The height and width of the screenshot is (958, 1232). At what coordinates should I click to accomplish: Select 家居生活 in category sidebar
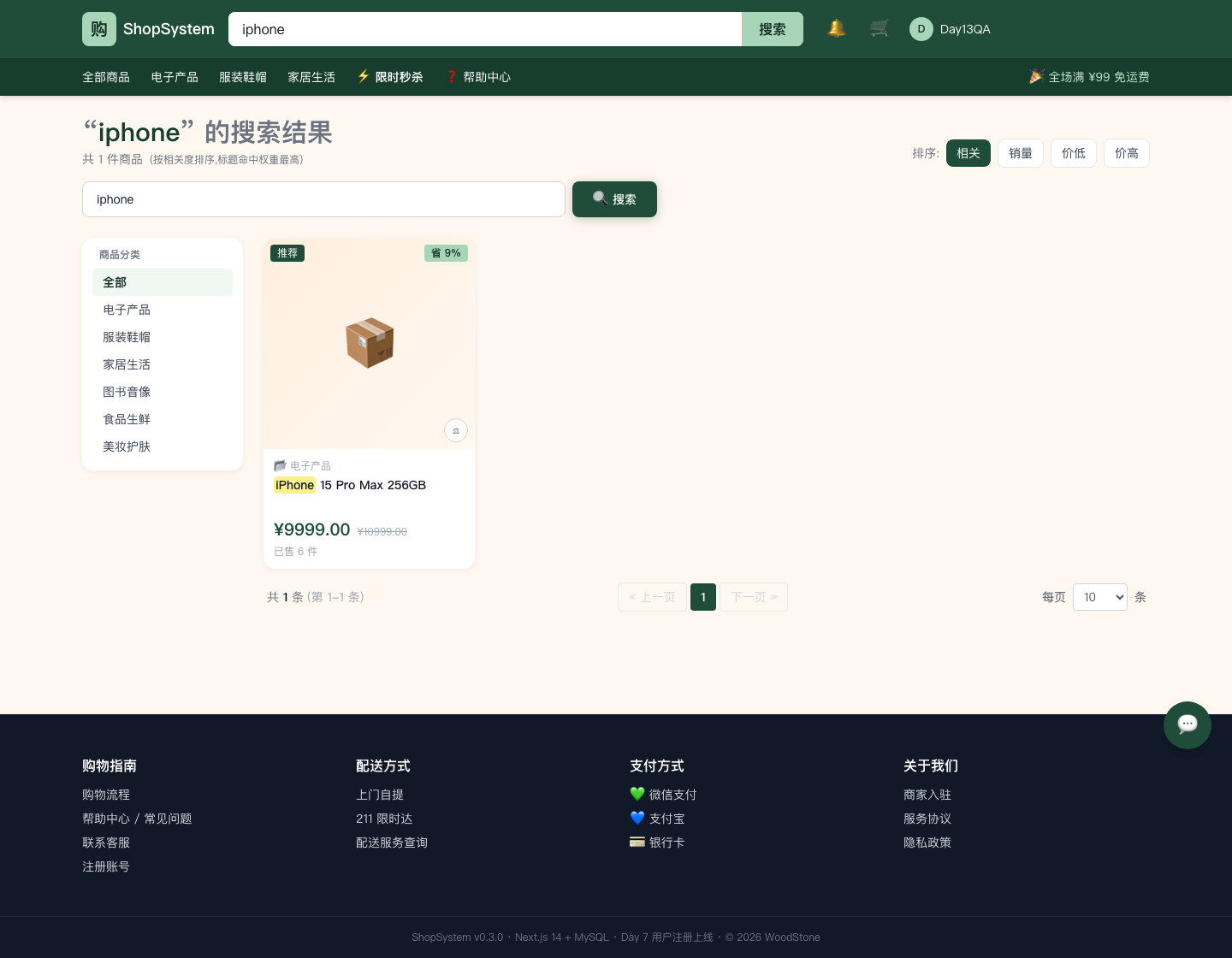coord(163,364)
